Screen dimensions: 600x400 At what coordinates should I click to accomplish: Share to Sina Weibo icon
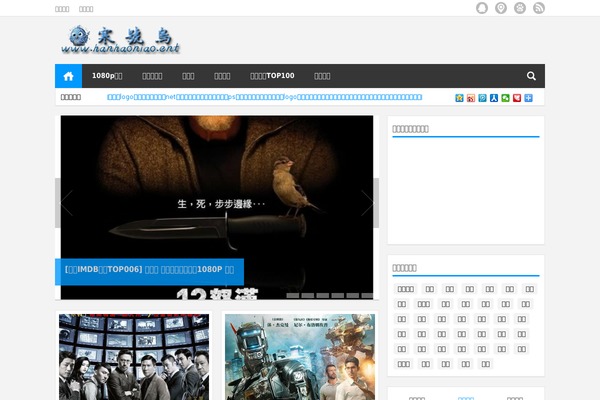coord(471,98)
